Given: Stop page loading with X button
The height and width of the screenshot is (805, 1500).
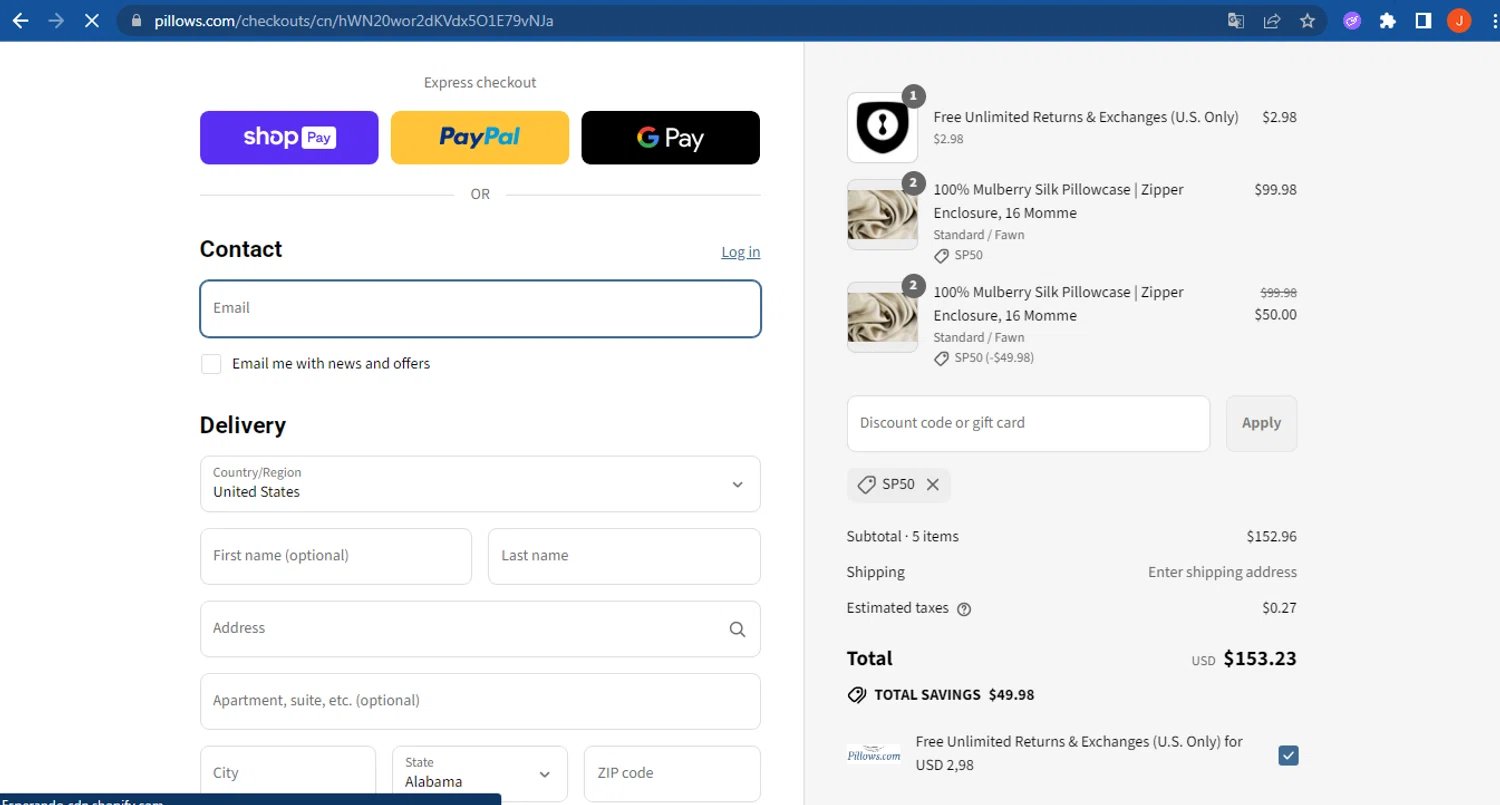Looking at the screenshot, I should tap(91, 20).
